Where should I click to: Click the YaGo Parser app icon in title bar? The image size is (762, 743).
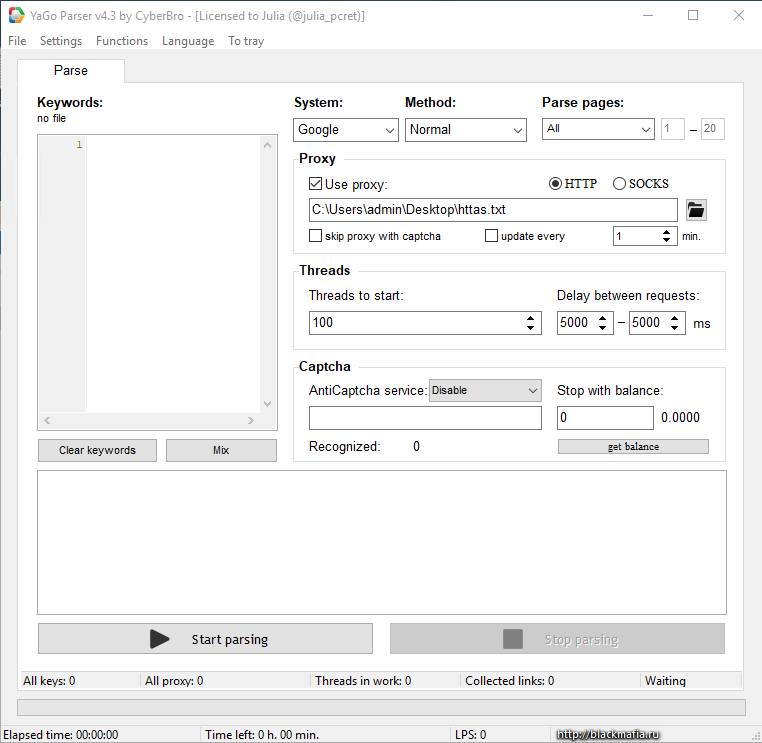pos(17,16)
